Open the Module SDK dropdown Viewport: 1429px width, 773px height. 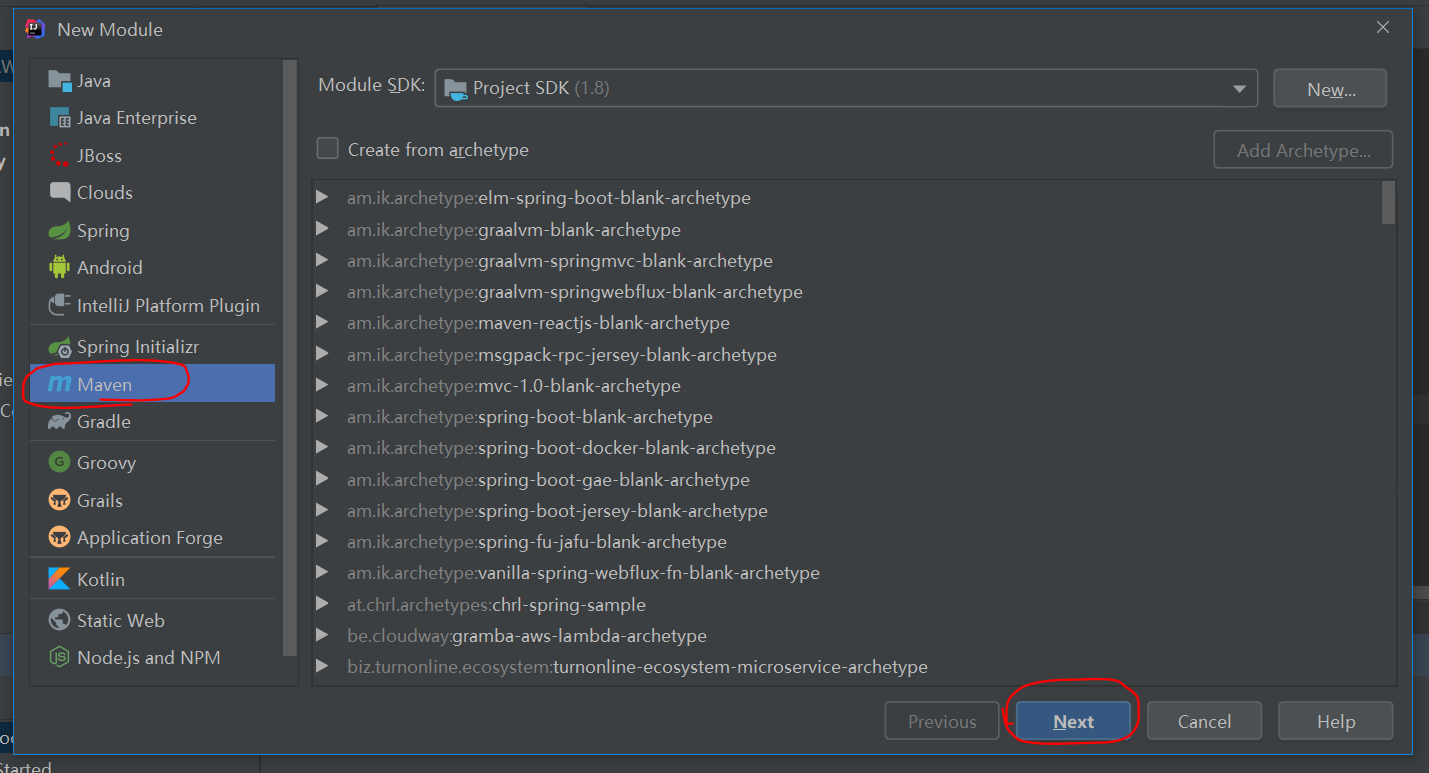click(846, 88)
